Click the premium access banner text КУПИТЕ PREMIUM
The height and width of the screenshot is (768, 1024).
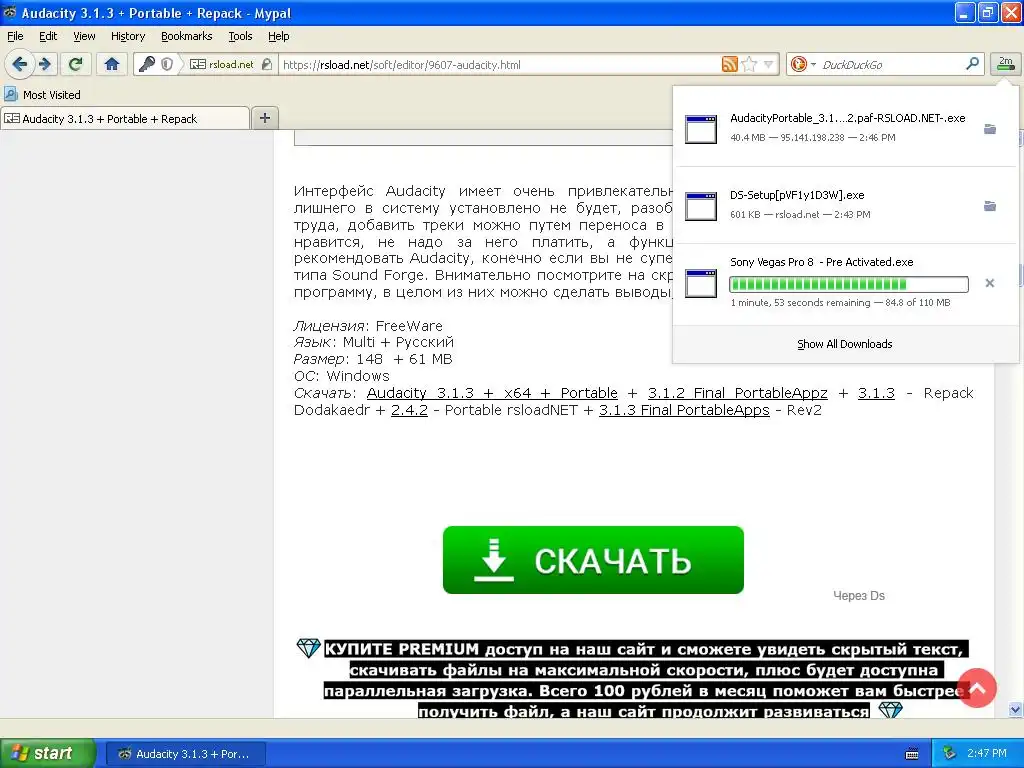point(402,649)
